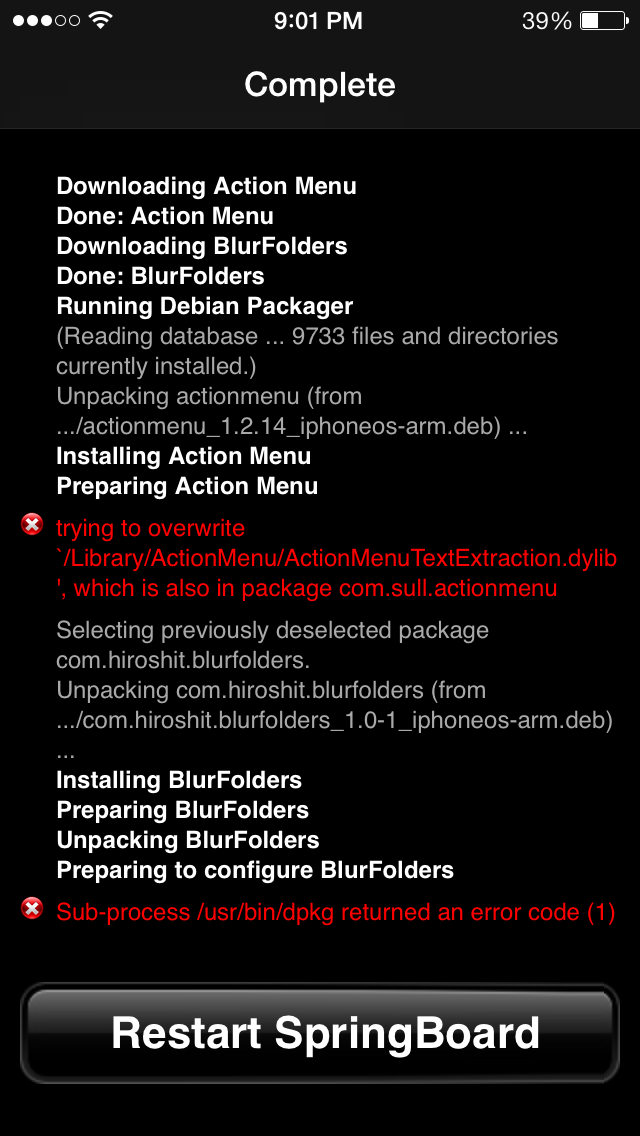Select the Downloading Action Menu line

point(207,186)
